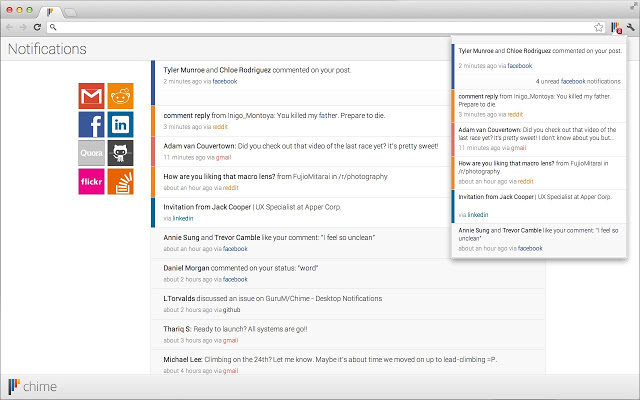The height and width of the screenshot is (400, 640).
Task: Click the GitHub Octocat tile
Action: point(120,153)
